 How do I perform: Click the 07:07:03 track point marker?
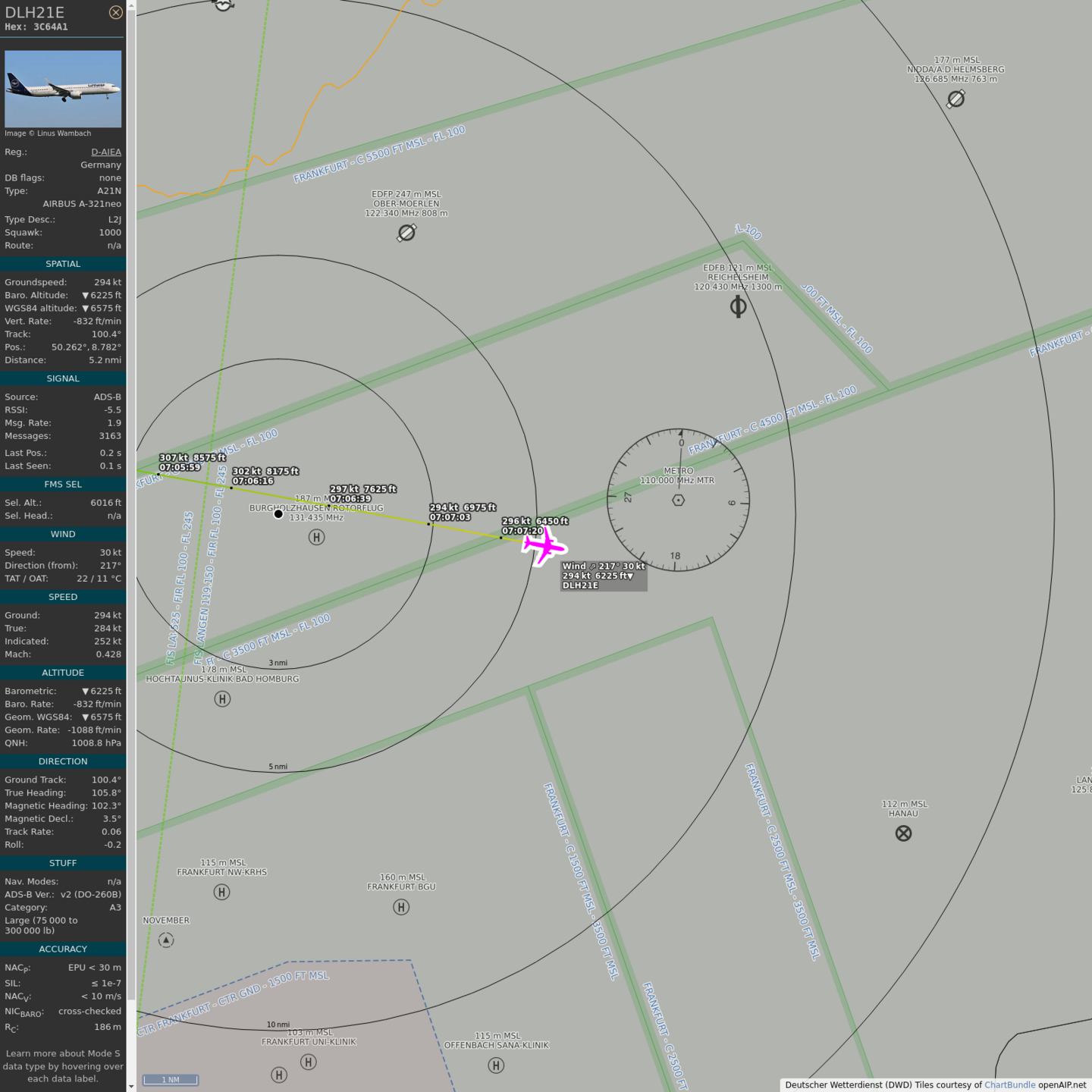[x=429, y=524]
